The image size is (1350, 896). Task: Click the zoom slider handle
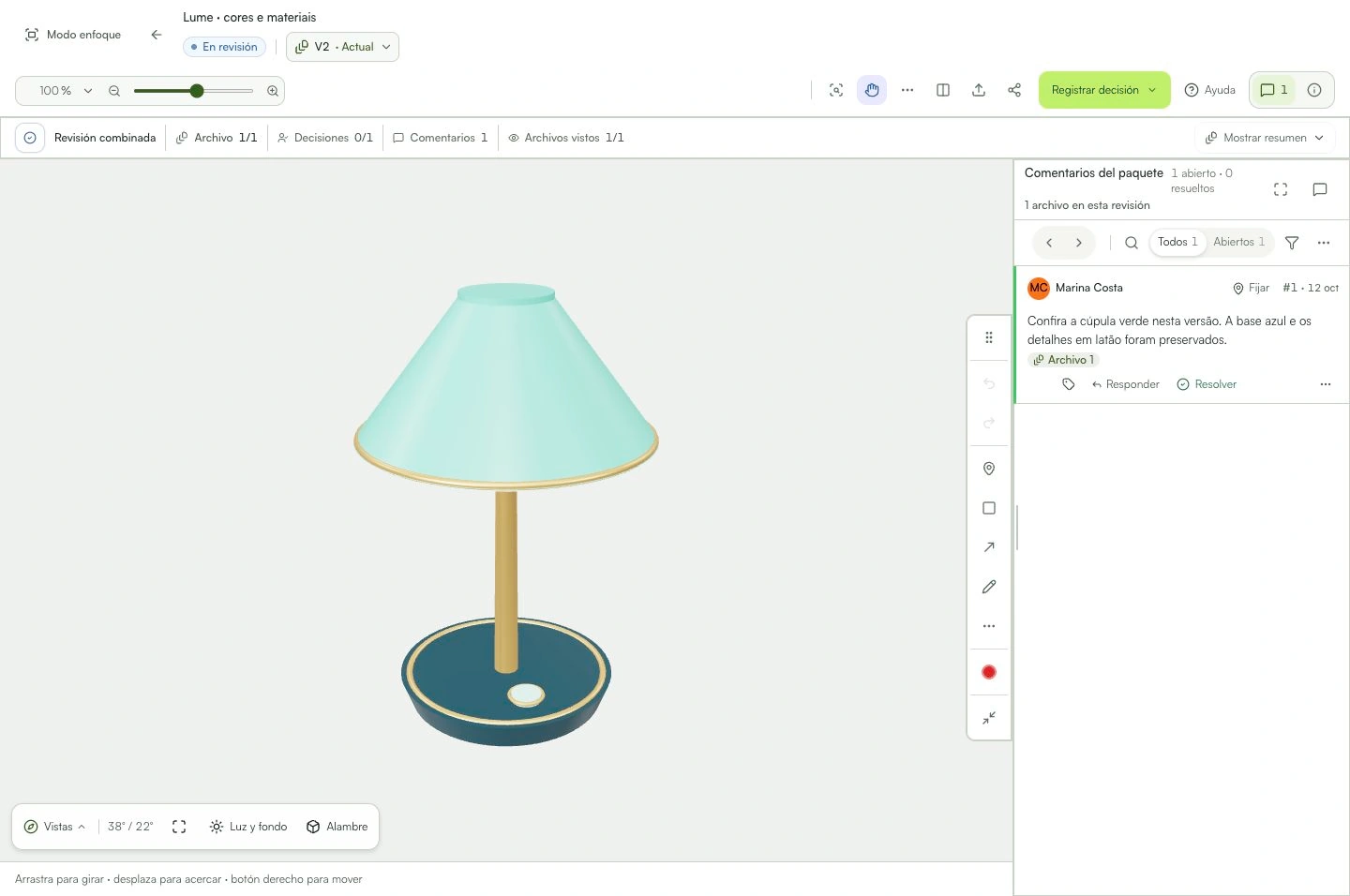(197, 91)
